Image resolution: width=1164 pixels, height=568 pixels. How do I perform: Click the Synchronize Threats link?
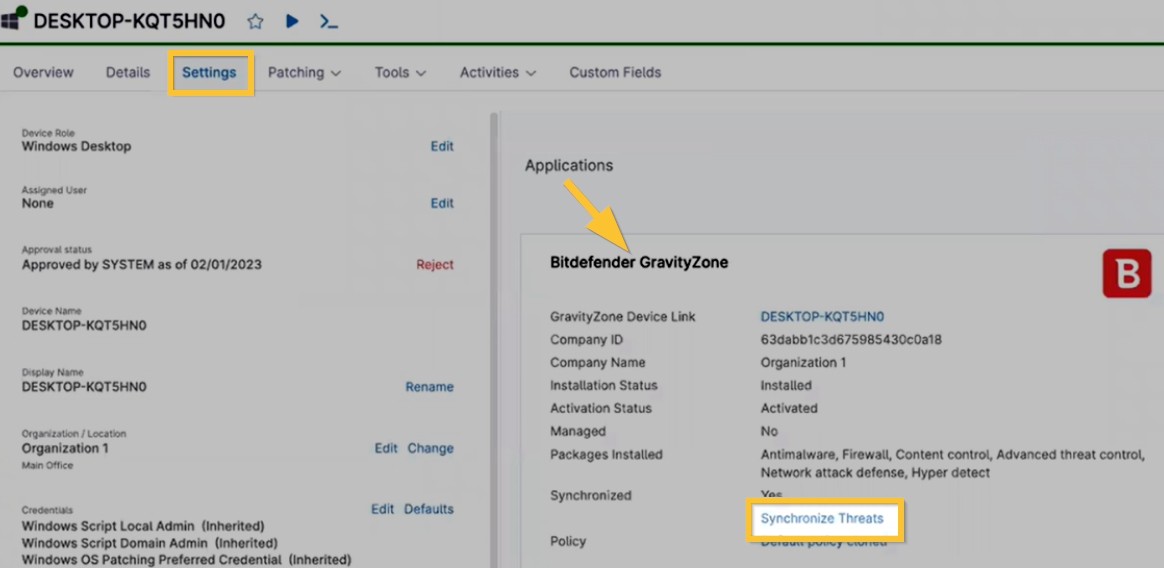coord(822,519)
